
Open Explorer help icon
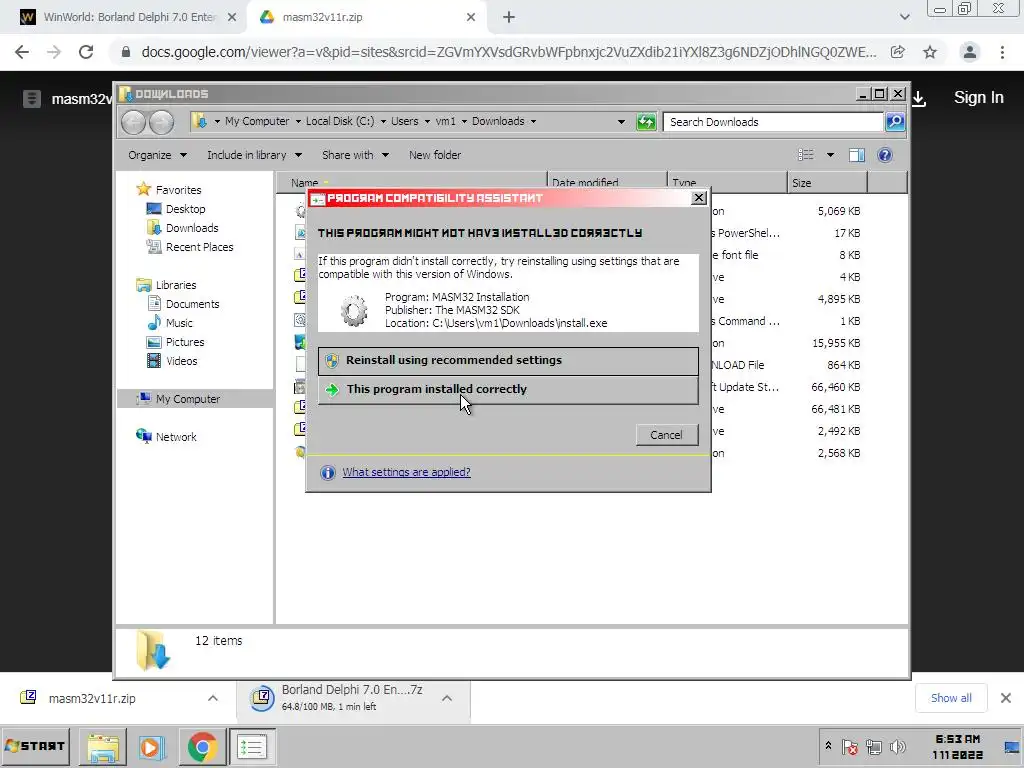(x=885, y=155)
